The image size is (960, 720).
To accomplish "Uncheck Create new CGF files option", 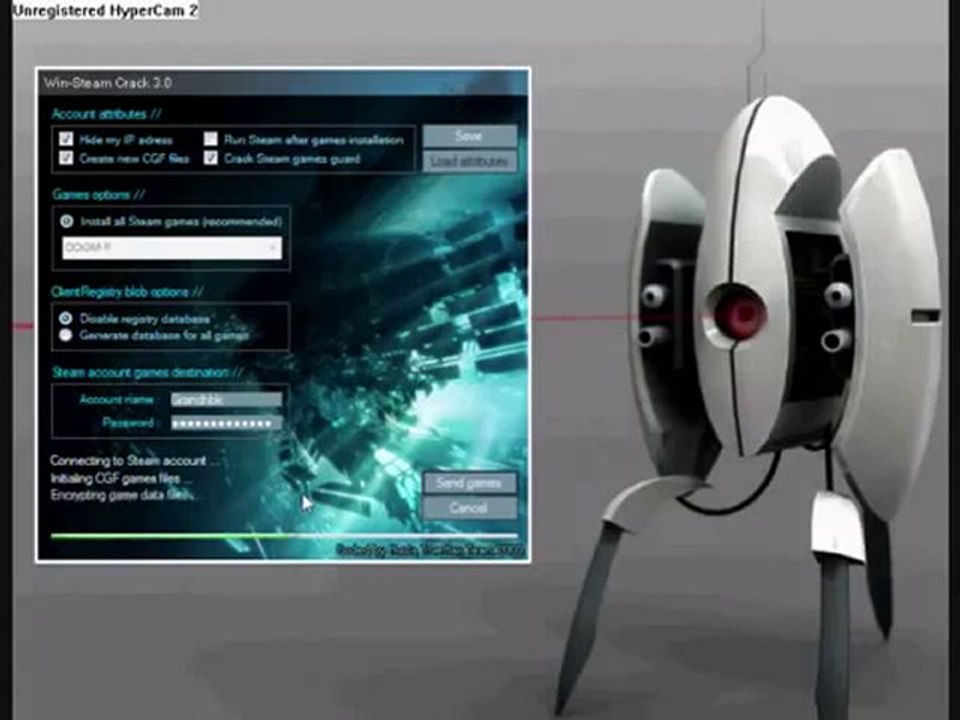I will 66,158.
